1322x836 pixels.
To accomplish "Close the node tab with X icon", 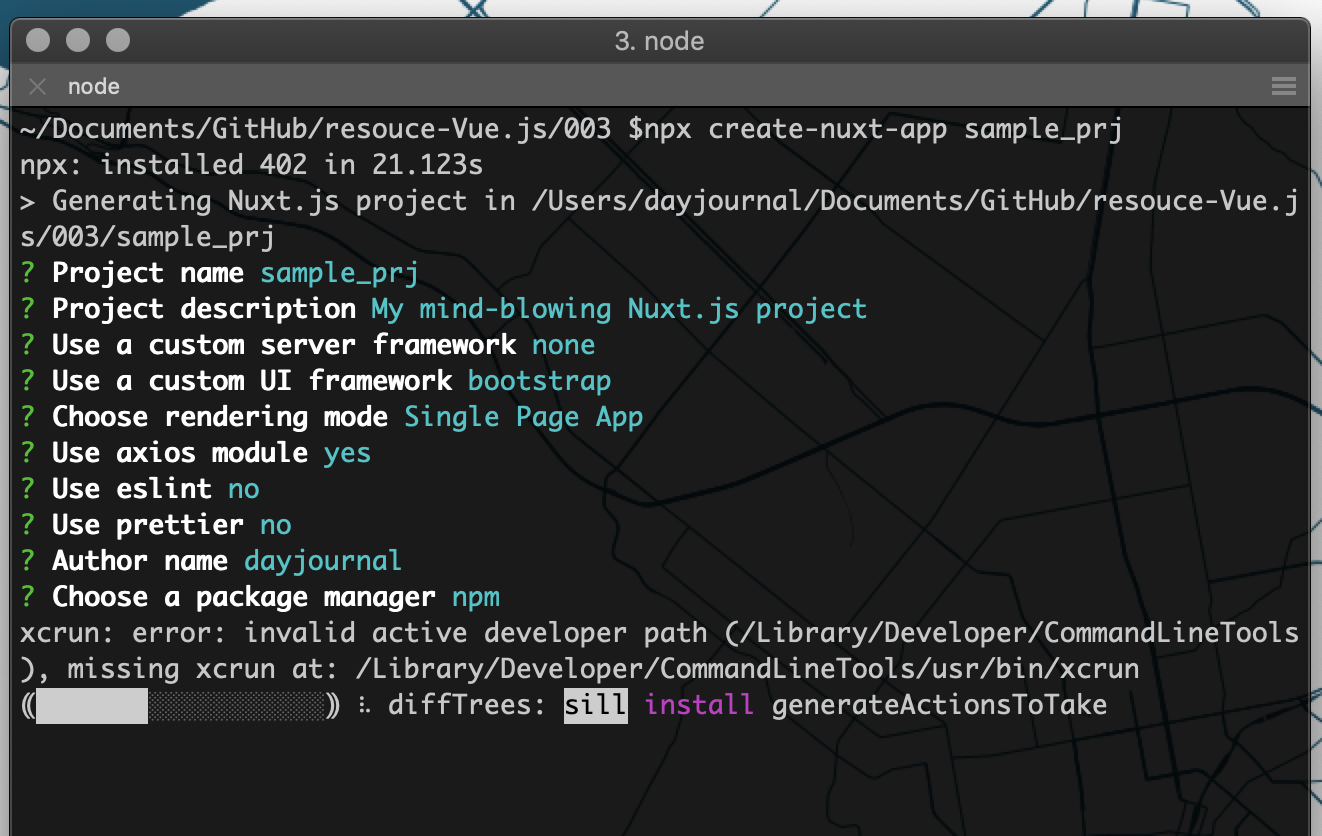I will 37,87.
